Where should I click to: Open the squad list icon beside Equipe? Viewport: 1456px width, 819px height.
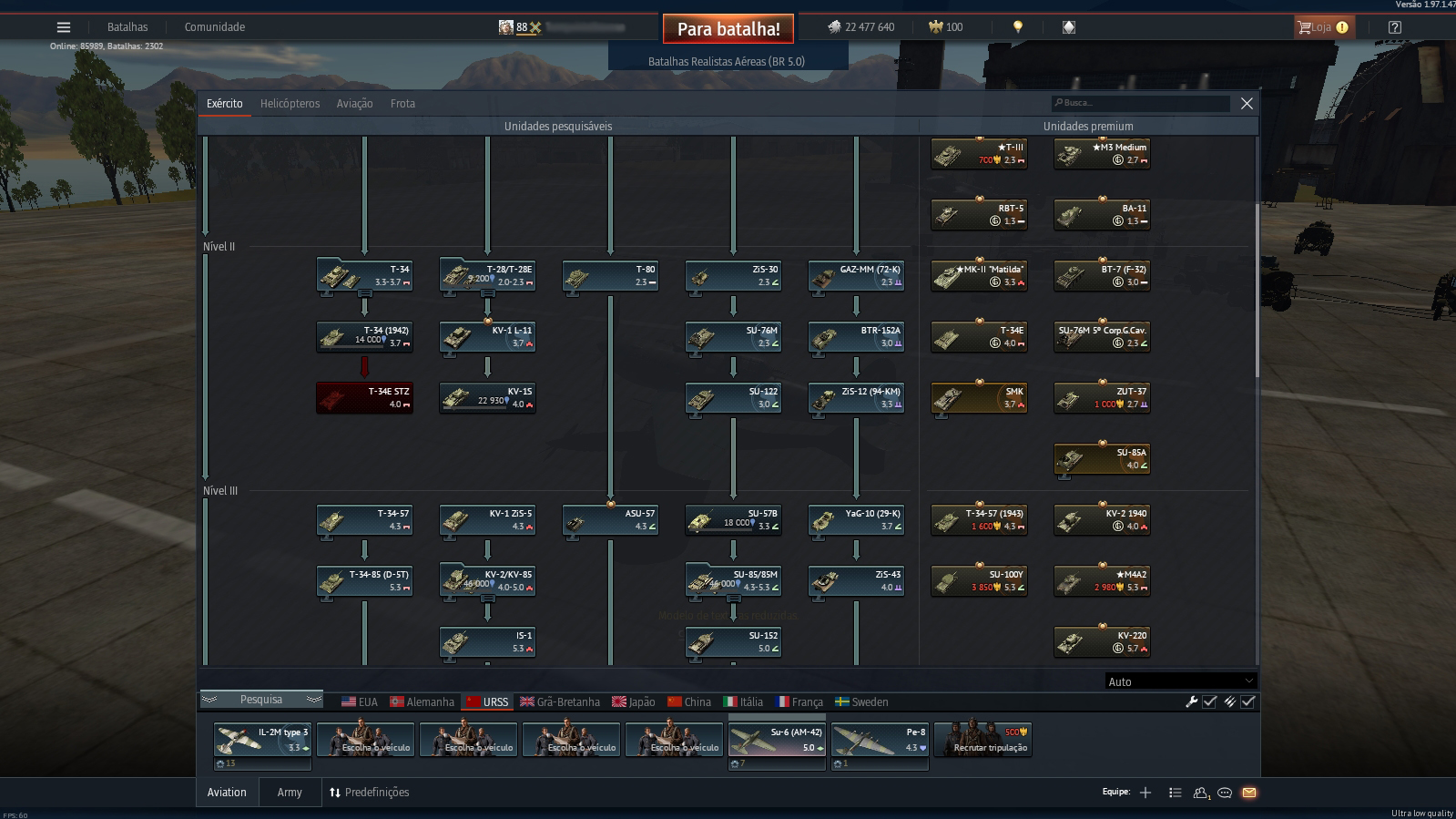click(1175, 793)
